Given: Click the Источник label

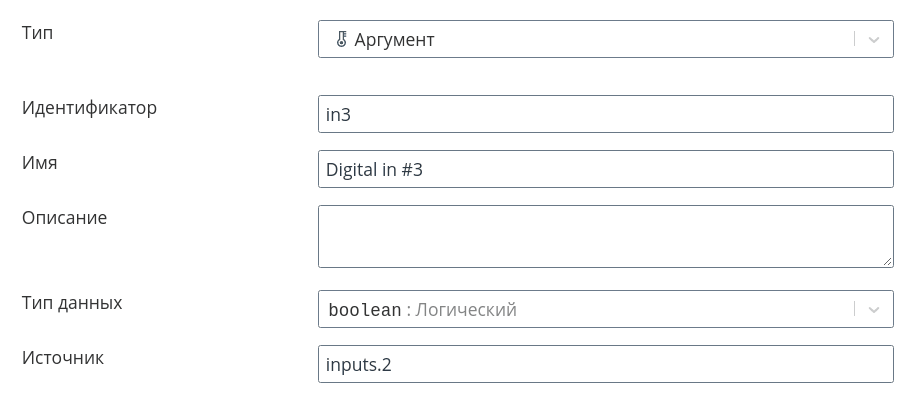Looking at the screenshot, I should (x=63, y=358).
